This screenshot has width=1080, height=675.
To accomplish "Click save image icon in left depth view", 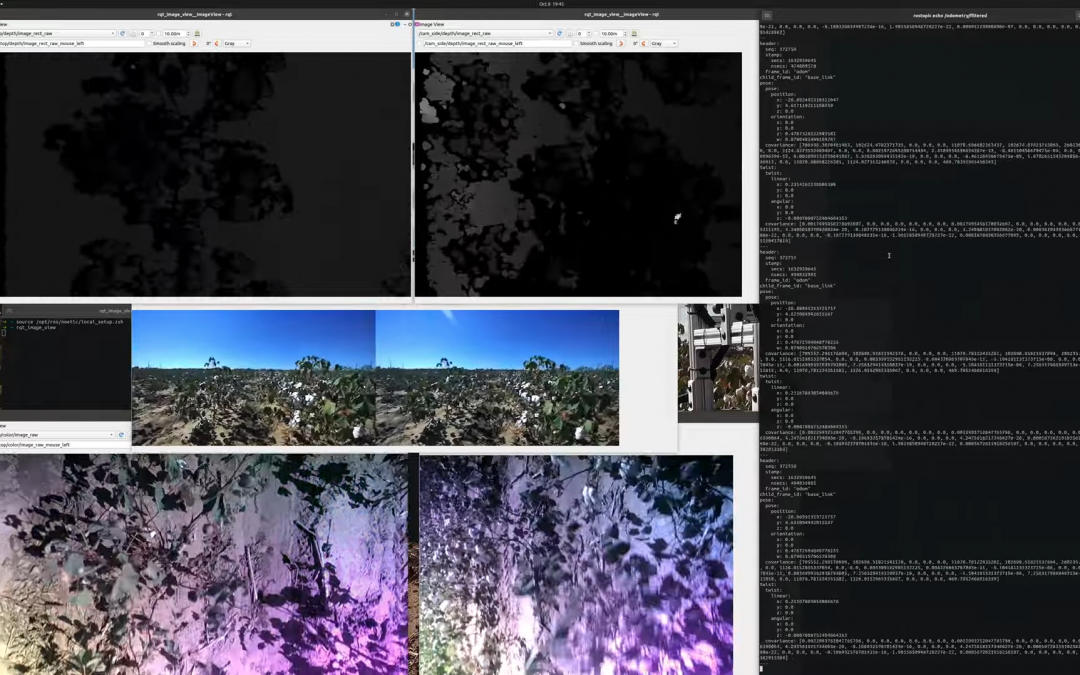I will click(197, 33).
